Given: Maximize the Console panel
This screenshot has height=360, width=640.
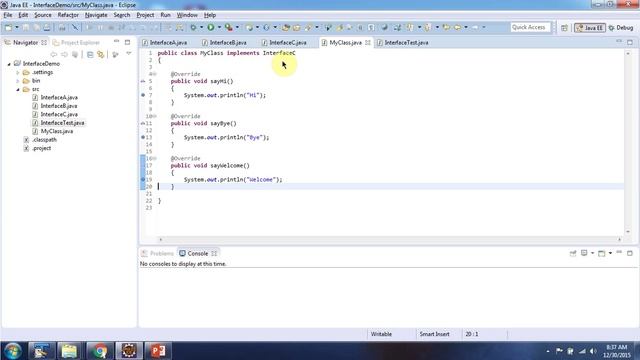Looking at the screenshot, I should [630, 253].
